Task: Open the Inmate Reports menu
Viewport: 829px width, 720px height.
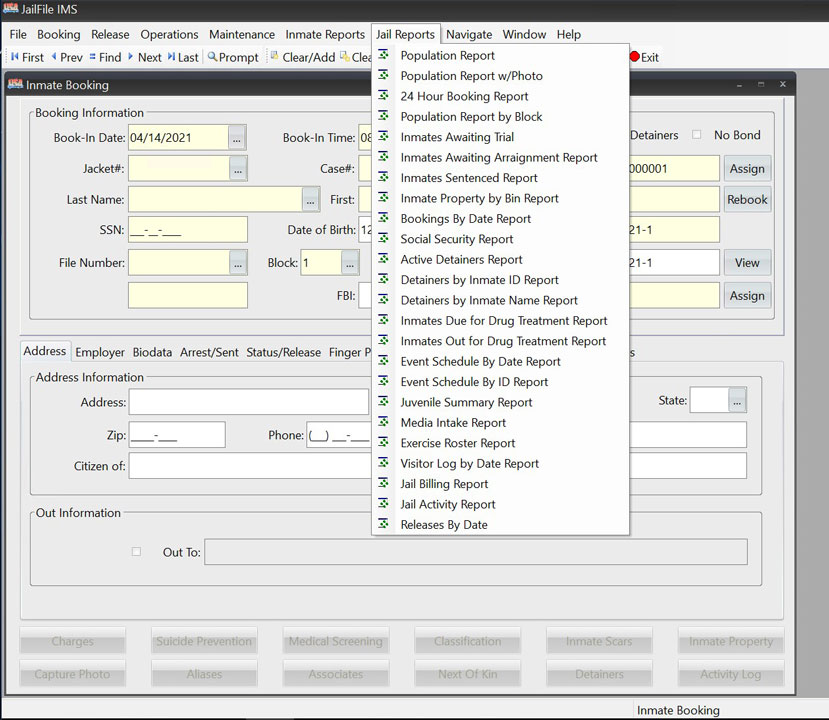Action: click(x=325, y=34)
